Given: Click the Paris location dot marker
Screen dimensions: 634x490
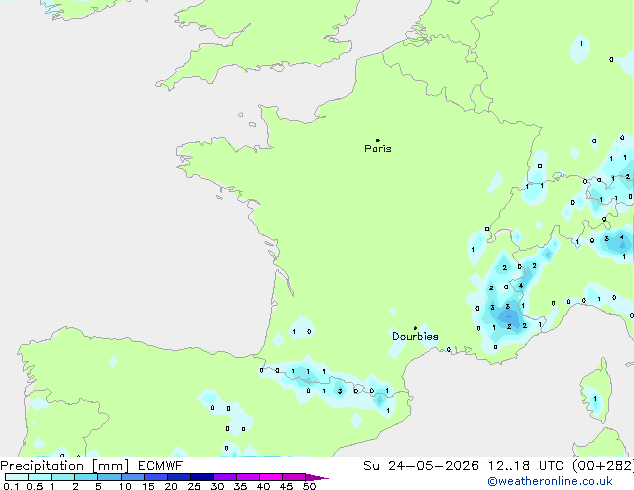Looking at the screenshot, I should click(x=378, y=140).
